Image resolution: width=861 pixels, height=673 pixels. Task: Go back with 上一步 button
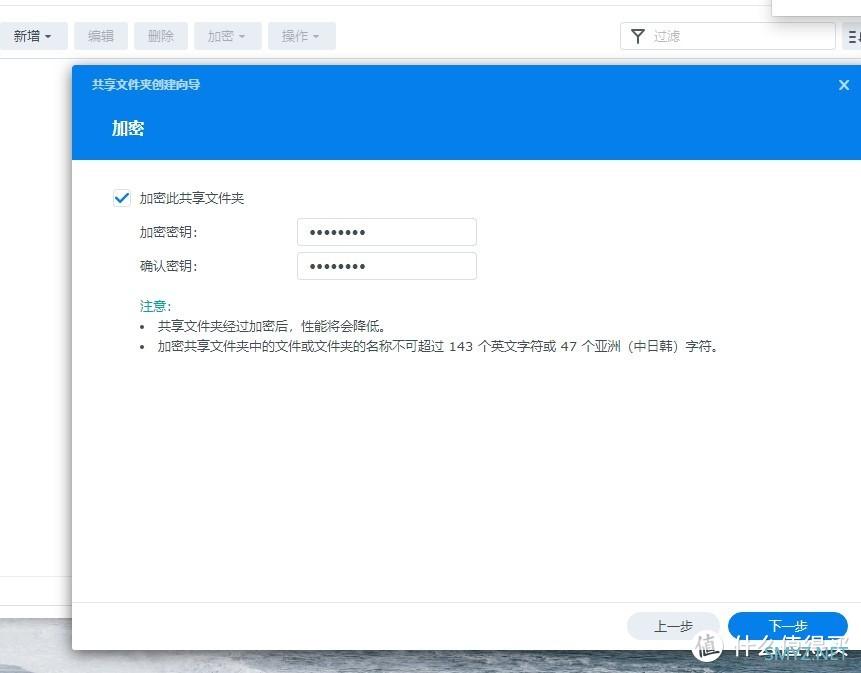(673, 626)
